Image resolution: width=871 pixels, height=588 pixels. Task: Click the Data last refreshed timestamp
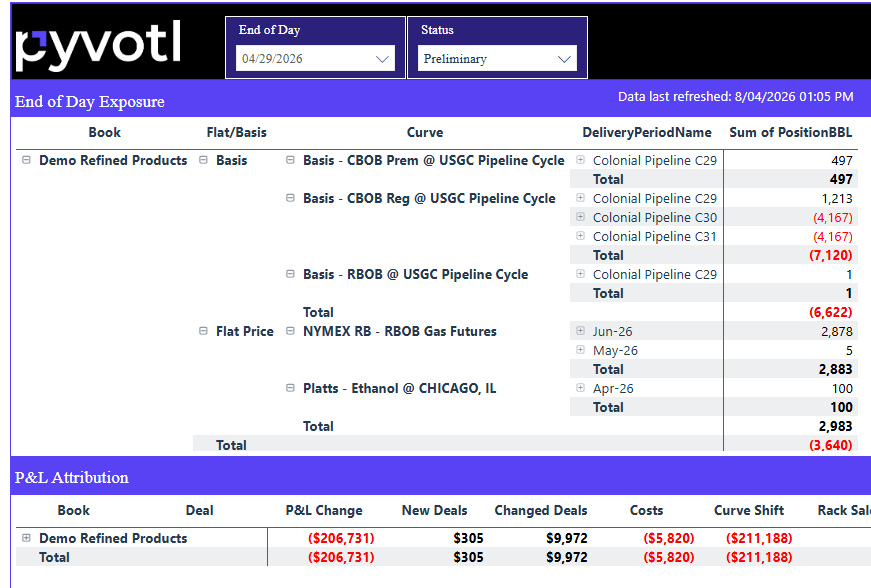tap(735, 97)
